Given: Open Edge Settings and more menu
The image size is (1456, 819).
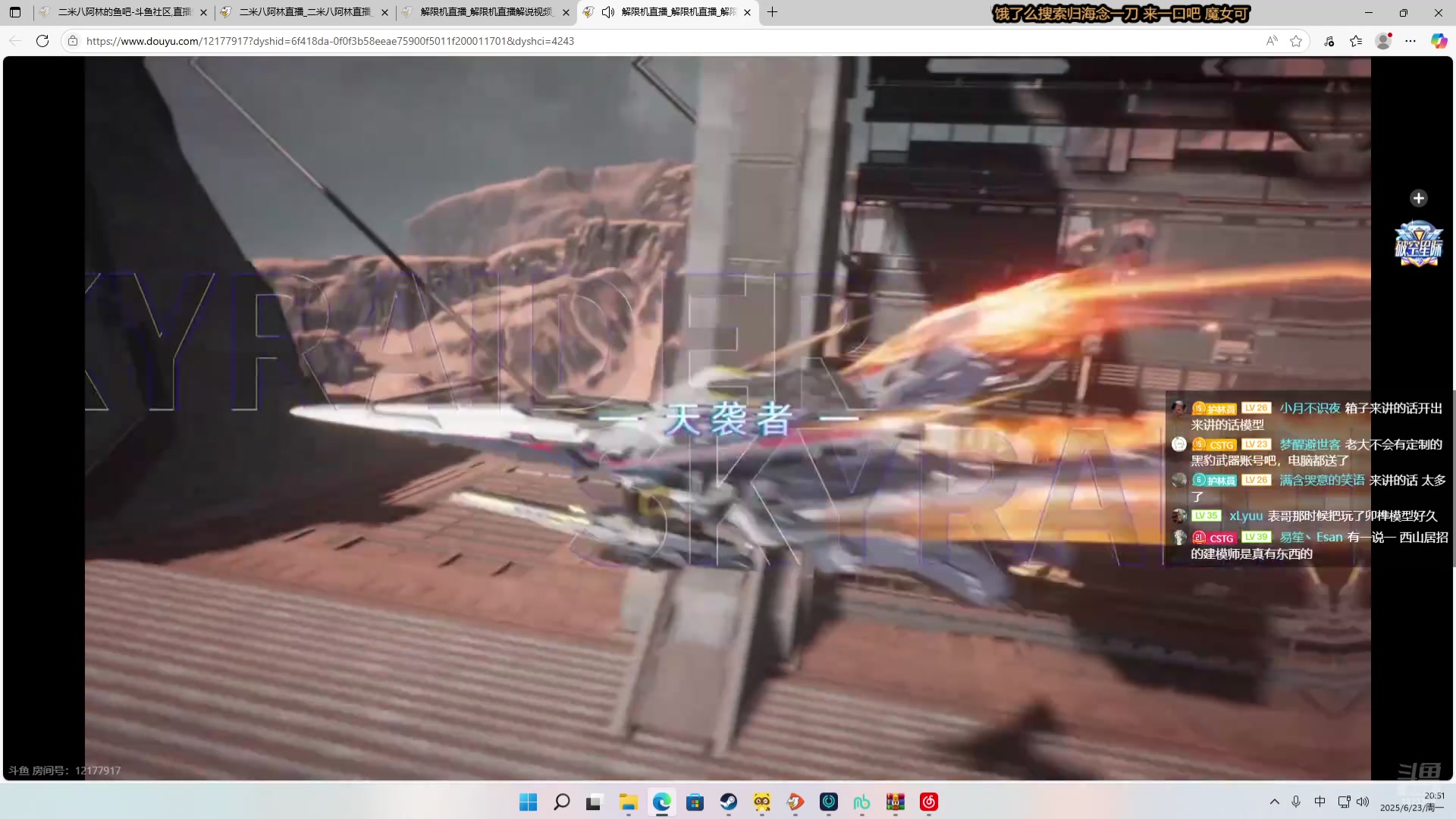Looking at the screenshot, I should [x=1410, y=41].
